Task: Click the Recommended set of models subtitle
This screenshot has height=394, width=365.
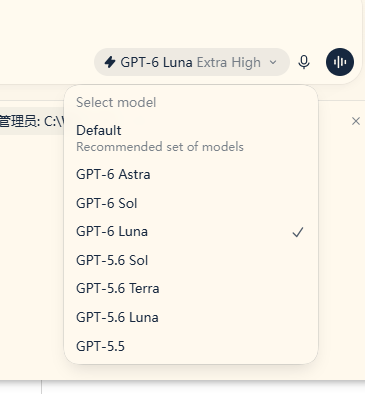Action: [160, 147]
